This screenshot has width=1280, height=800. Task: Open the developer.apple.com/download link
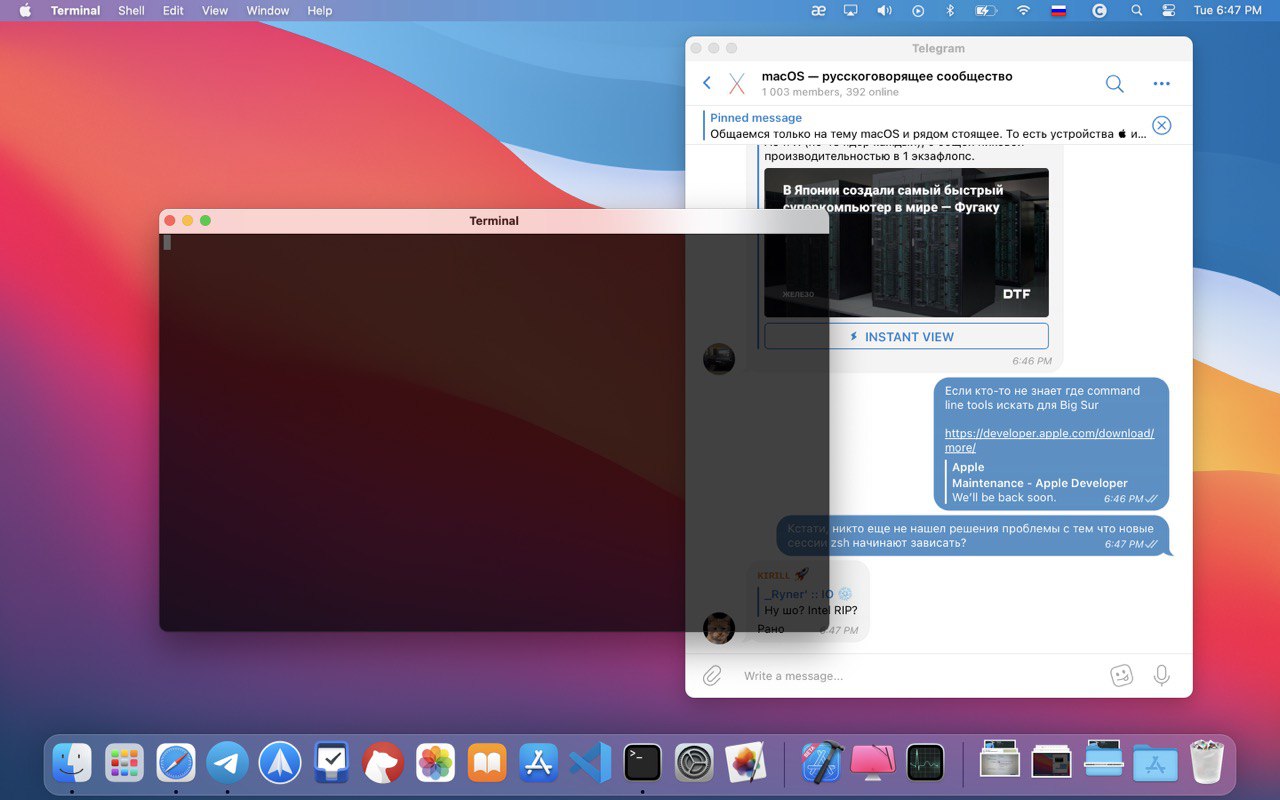(x=1049, y=440)
